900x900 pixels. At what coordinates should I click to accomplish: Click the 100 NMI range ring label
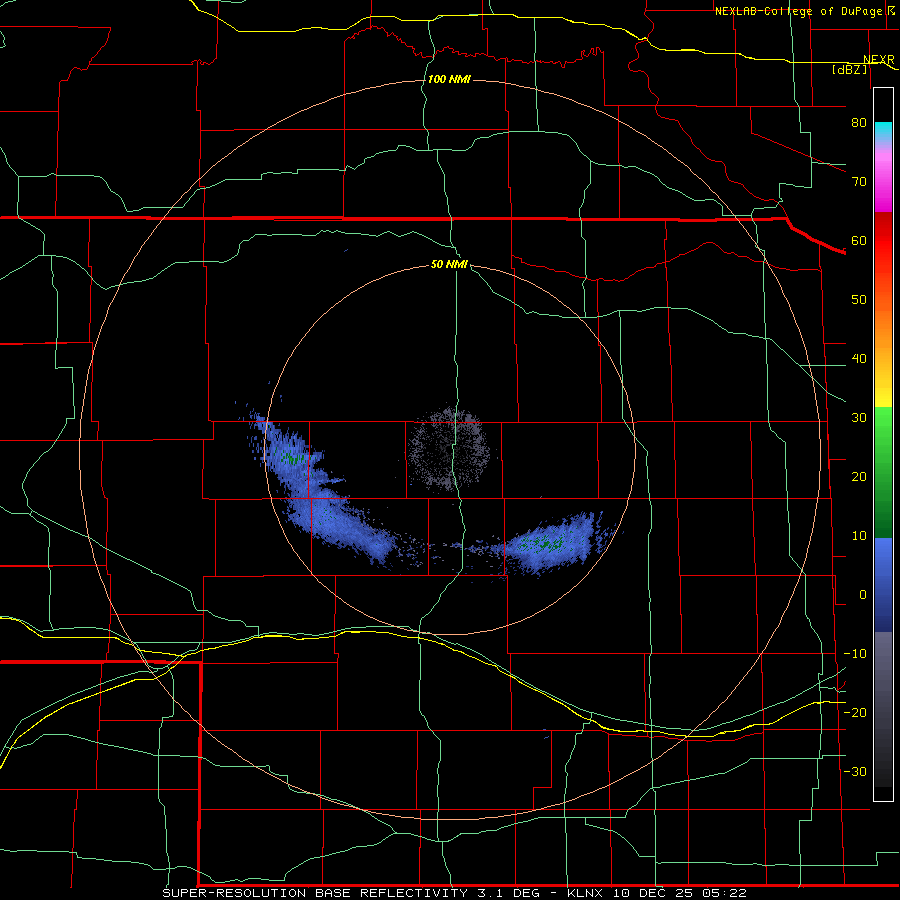[x=449, y=79]
